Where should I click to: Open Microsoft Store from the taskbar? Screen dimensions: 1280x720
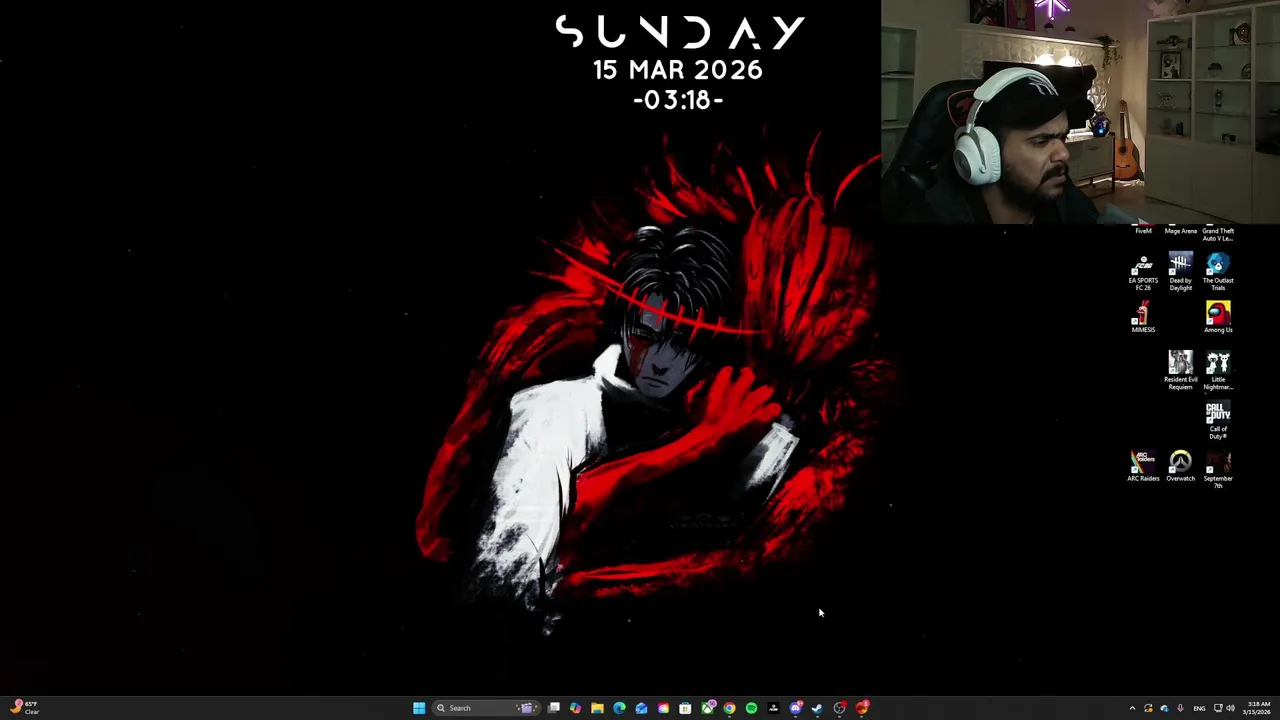pos(685,708)
